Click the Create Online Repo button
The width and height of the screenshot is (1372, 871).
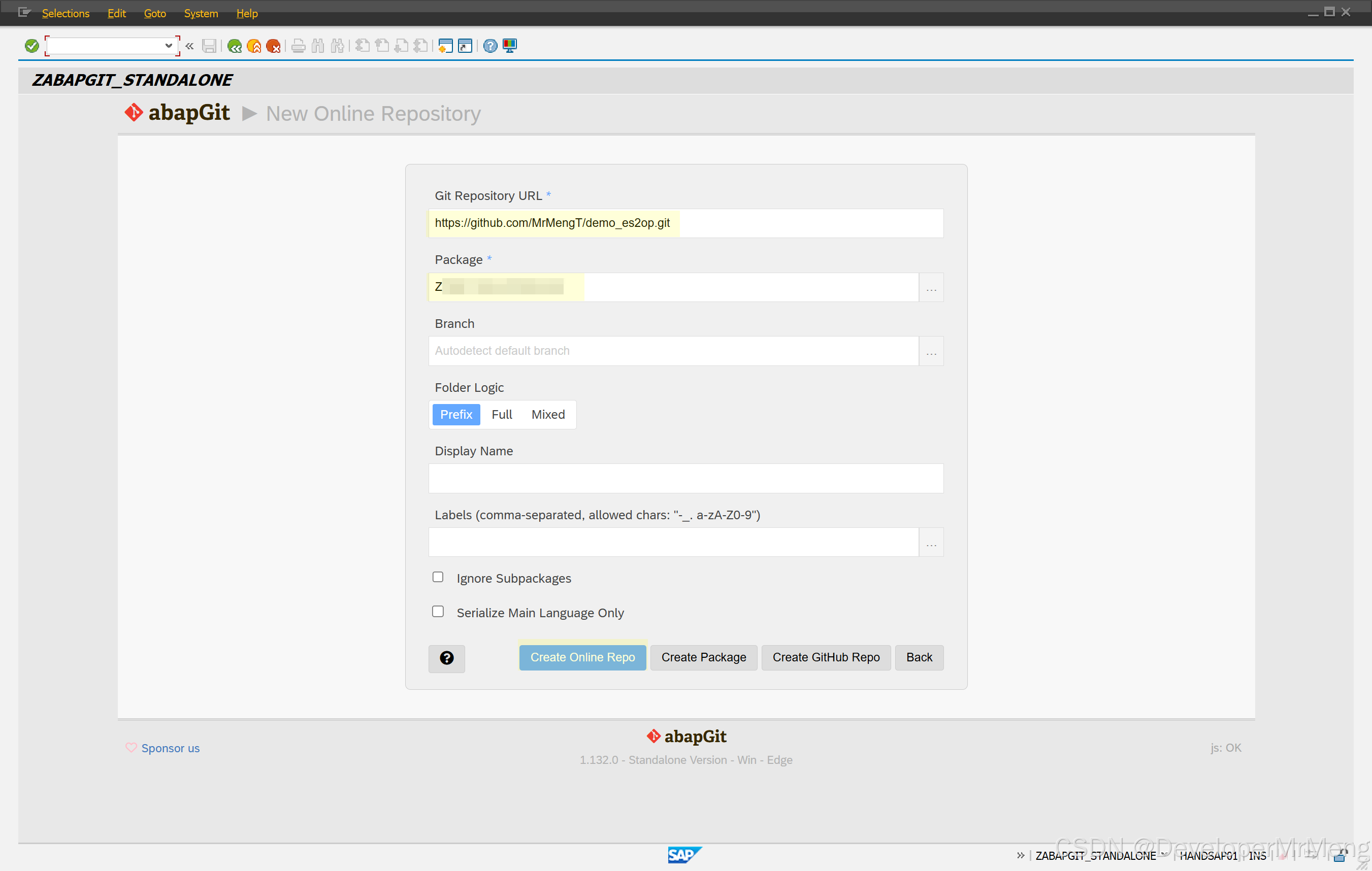click(x=582, y=657)
